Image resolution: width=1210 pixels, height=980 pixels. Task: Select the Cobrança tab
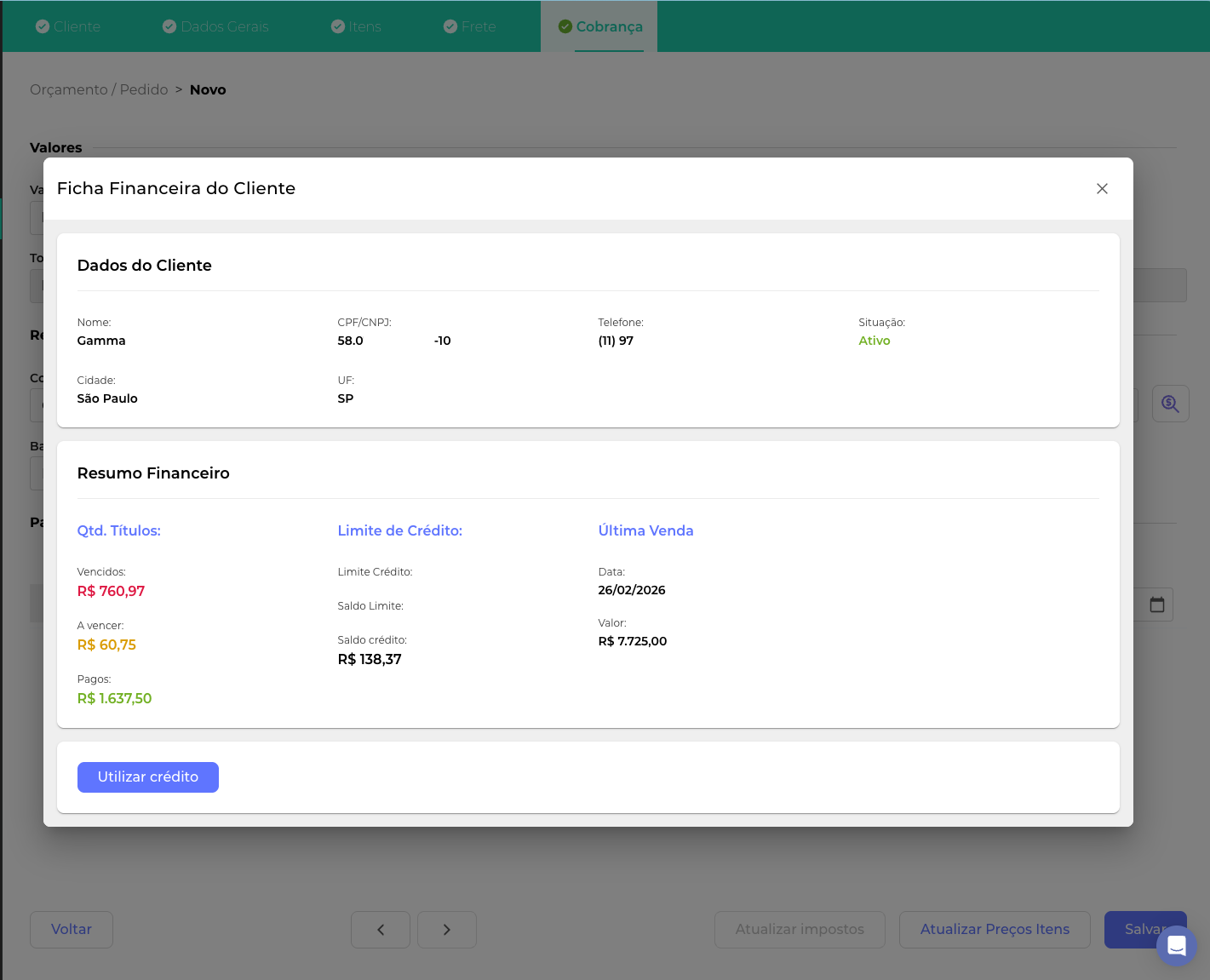tap(600, 26)
